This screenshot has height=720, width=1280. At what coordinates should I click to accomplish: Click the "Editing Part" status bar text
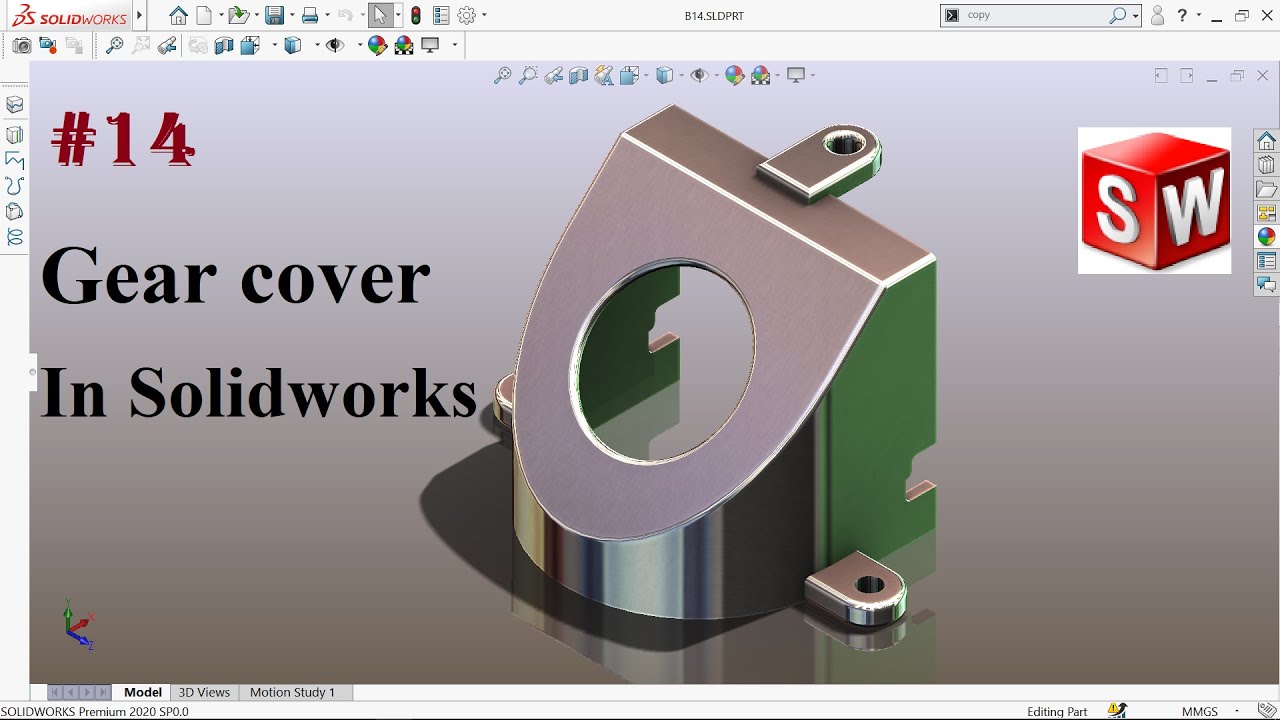[x=1057, y=712]
